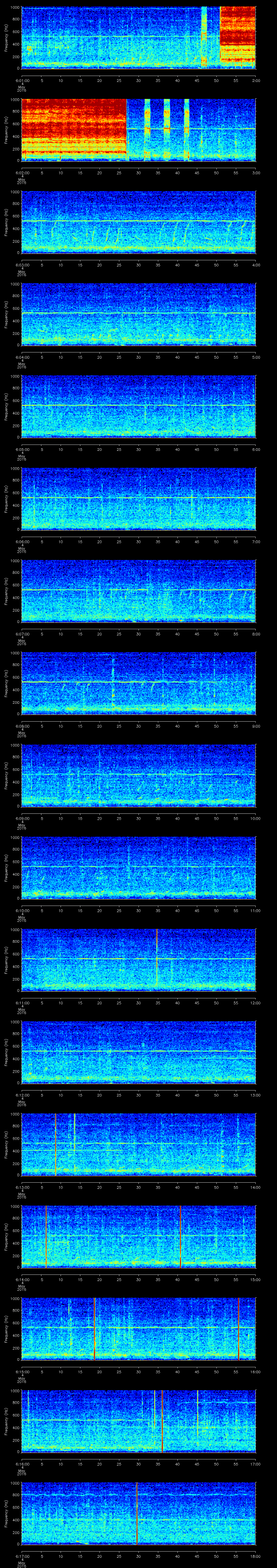The width and height of the screenshot is (277, 1568).
Task: Click the 6:10:00 start time label
Action: point(22,910)
